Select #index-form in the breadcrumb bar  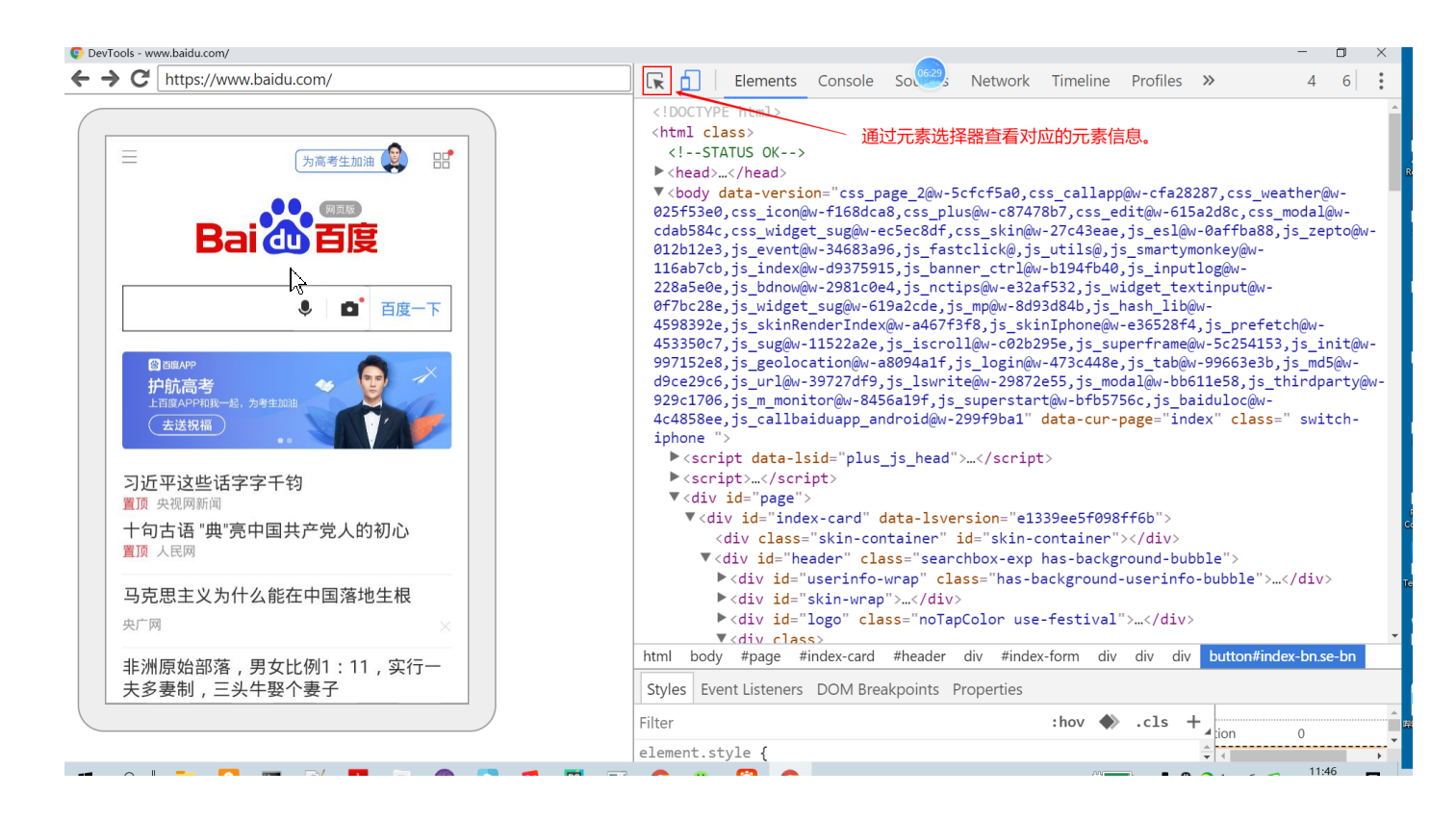point(1039,656)
